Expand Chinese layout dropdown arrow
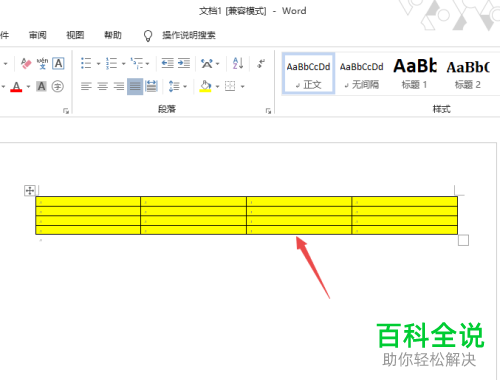The image size is (500, 380). pos(218,63)
